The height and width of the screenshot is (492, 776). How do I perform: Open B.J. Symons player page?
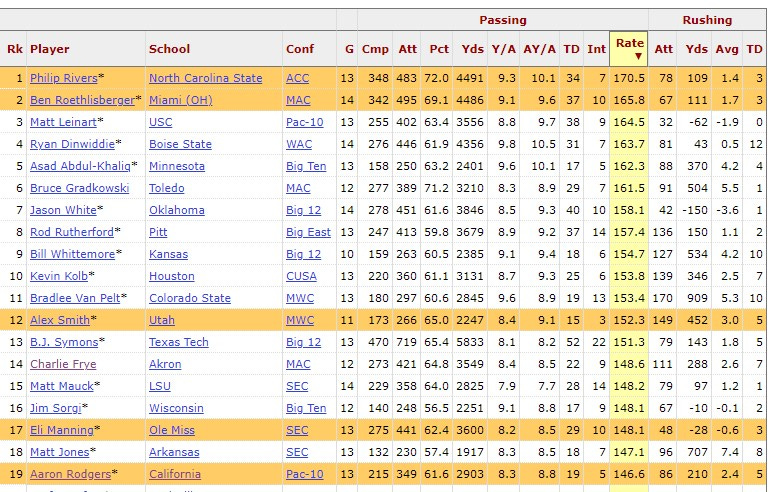pyautogui.click(x=64, y=342)
